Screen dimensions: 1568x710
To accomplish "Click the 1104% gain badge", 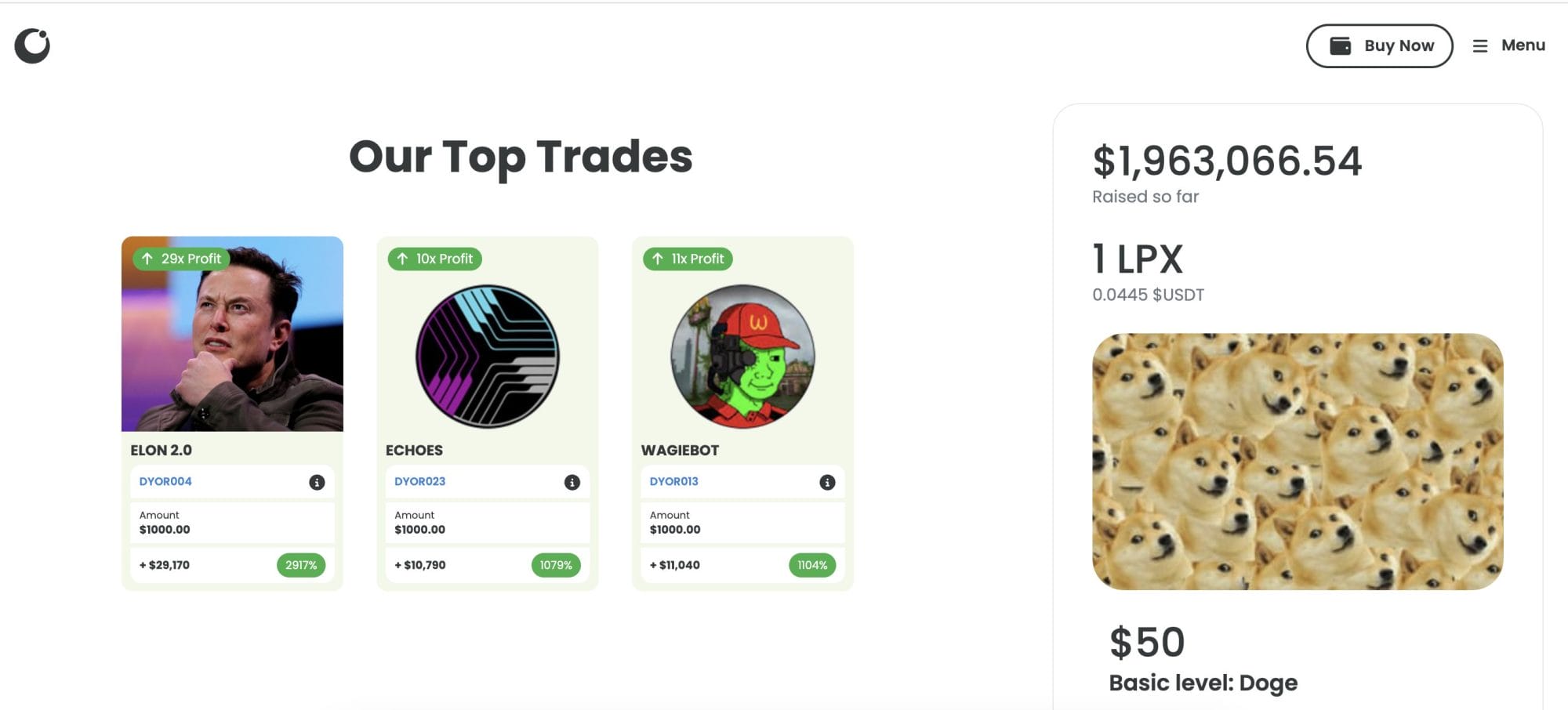I will [812, 564].
